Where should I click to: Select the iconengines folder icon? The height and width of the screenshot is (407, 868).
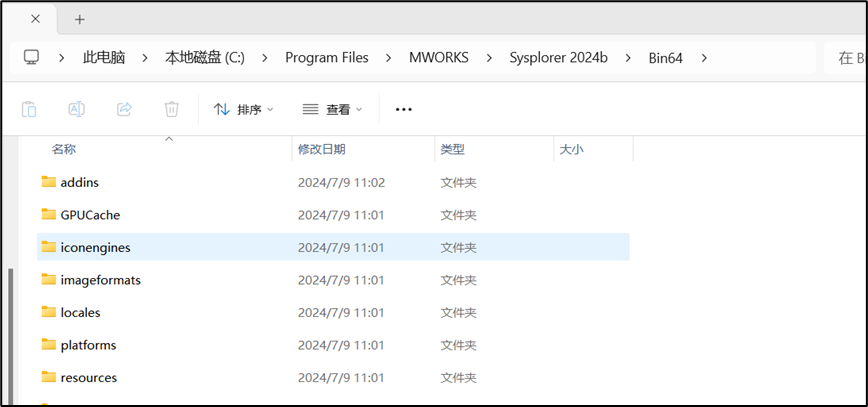pos(49,247)
